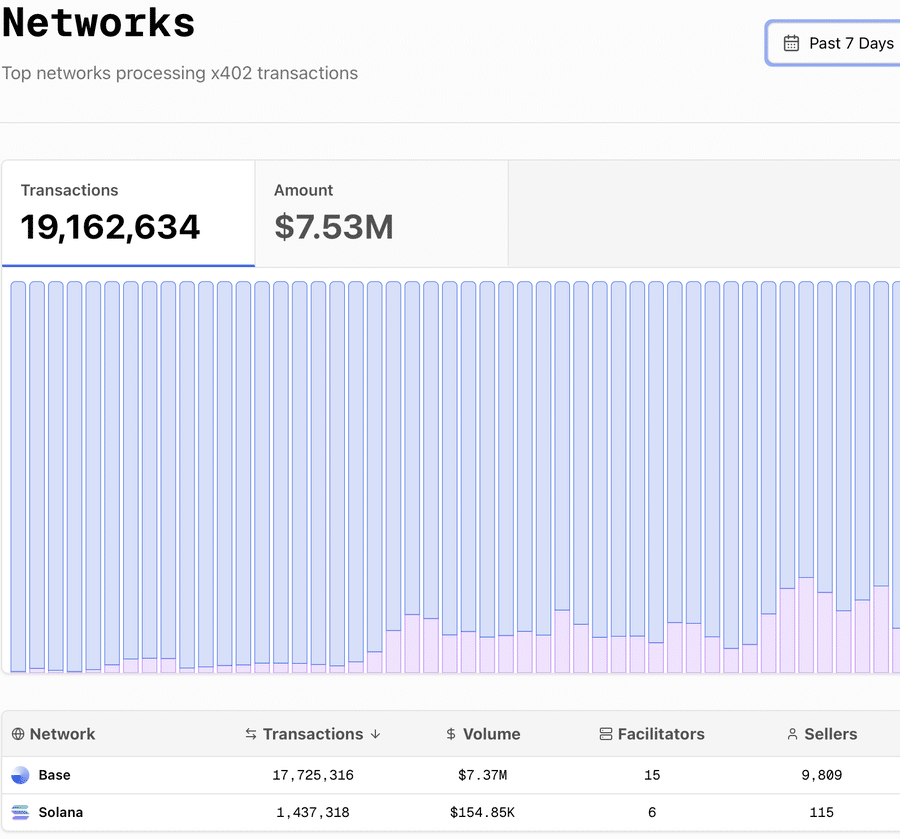
Task: Switch to the Amount metric tab
Action: (381, 213)
